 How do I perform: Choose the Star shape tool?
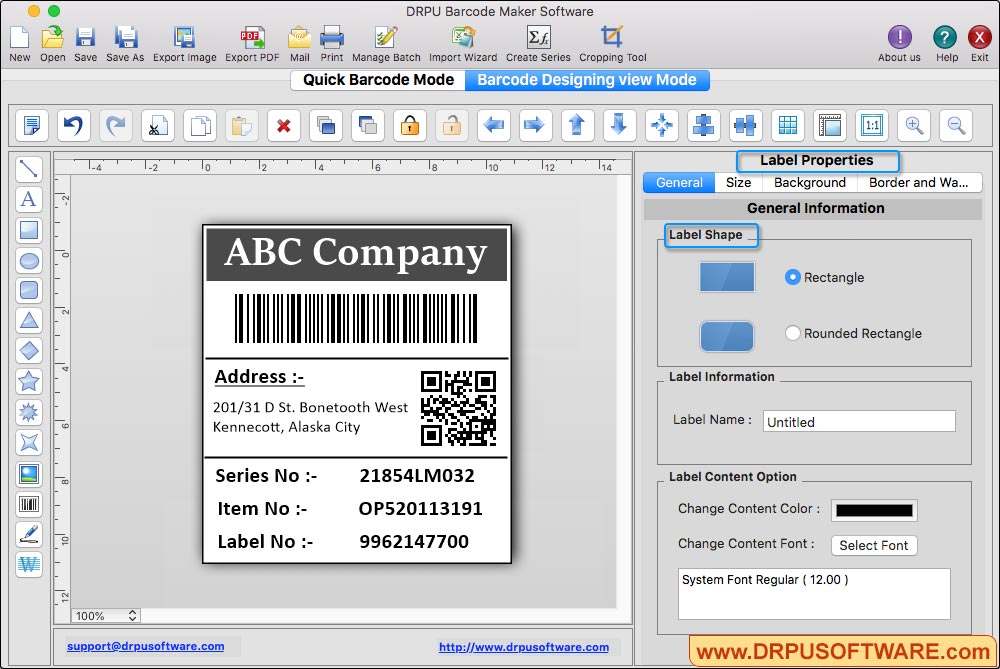point(29,381)
